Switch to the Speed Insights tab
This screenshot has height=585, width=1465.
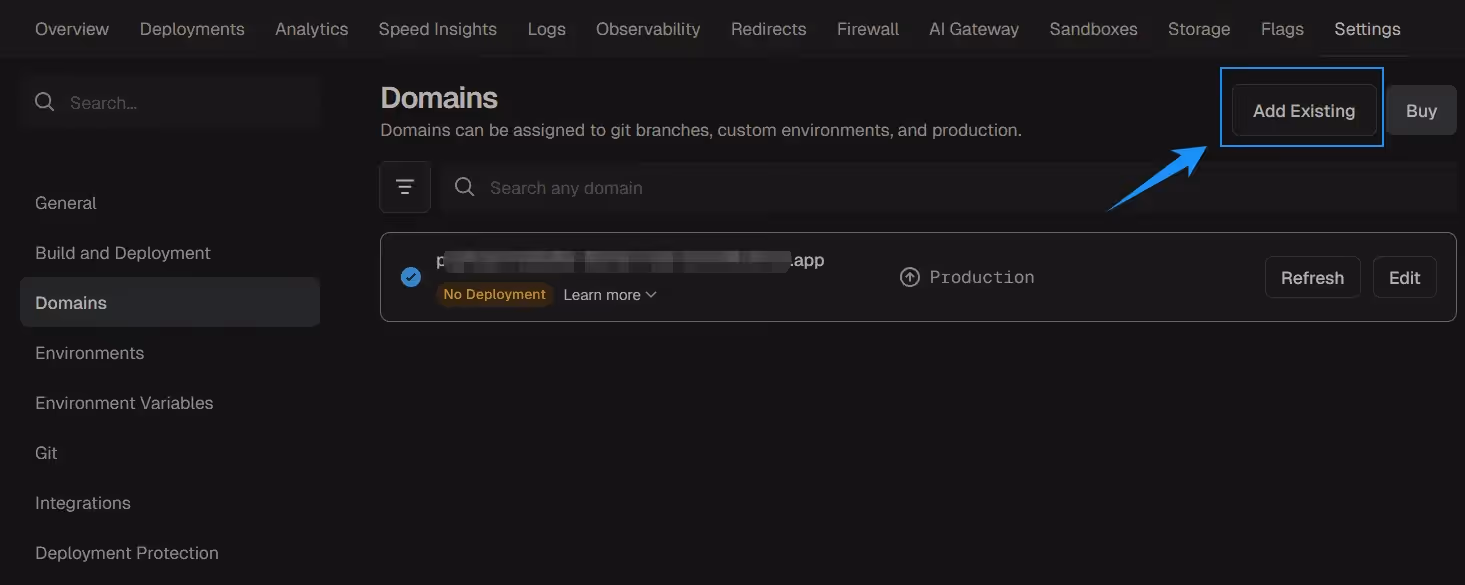tap(437, 29)
